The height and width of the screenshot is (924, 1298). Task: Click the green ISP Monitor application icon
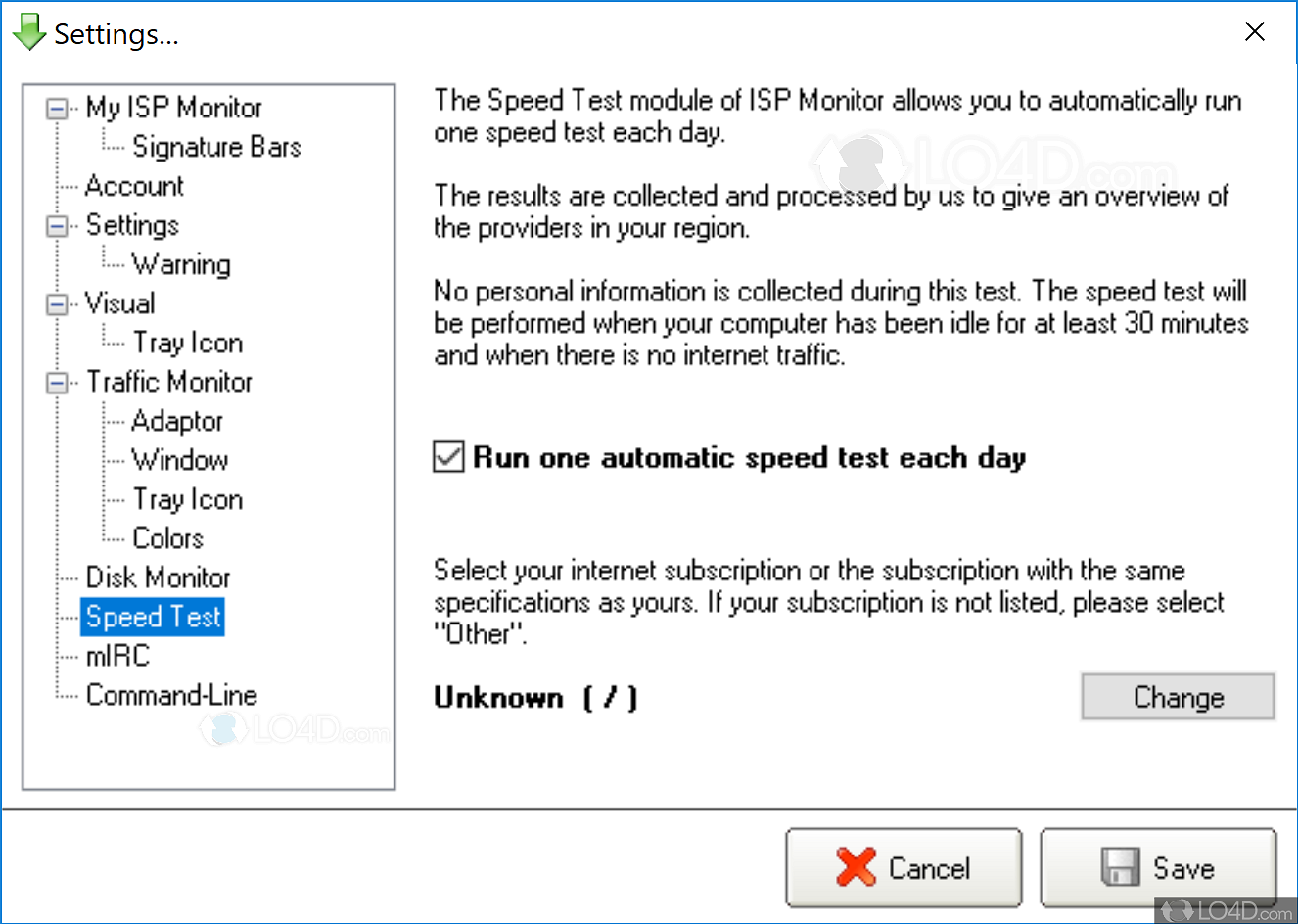click(28, 31)
